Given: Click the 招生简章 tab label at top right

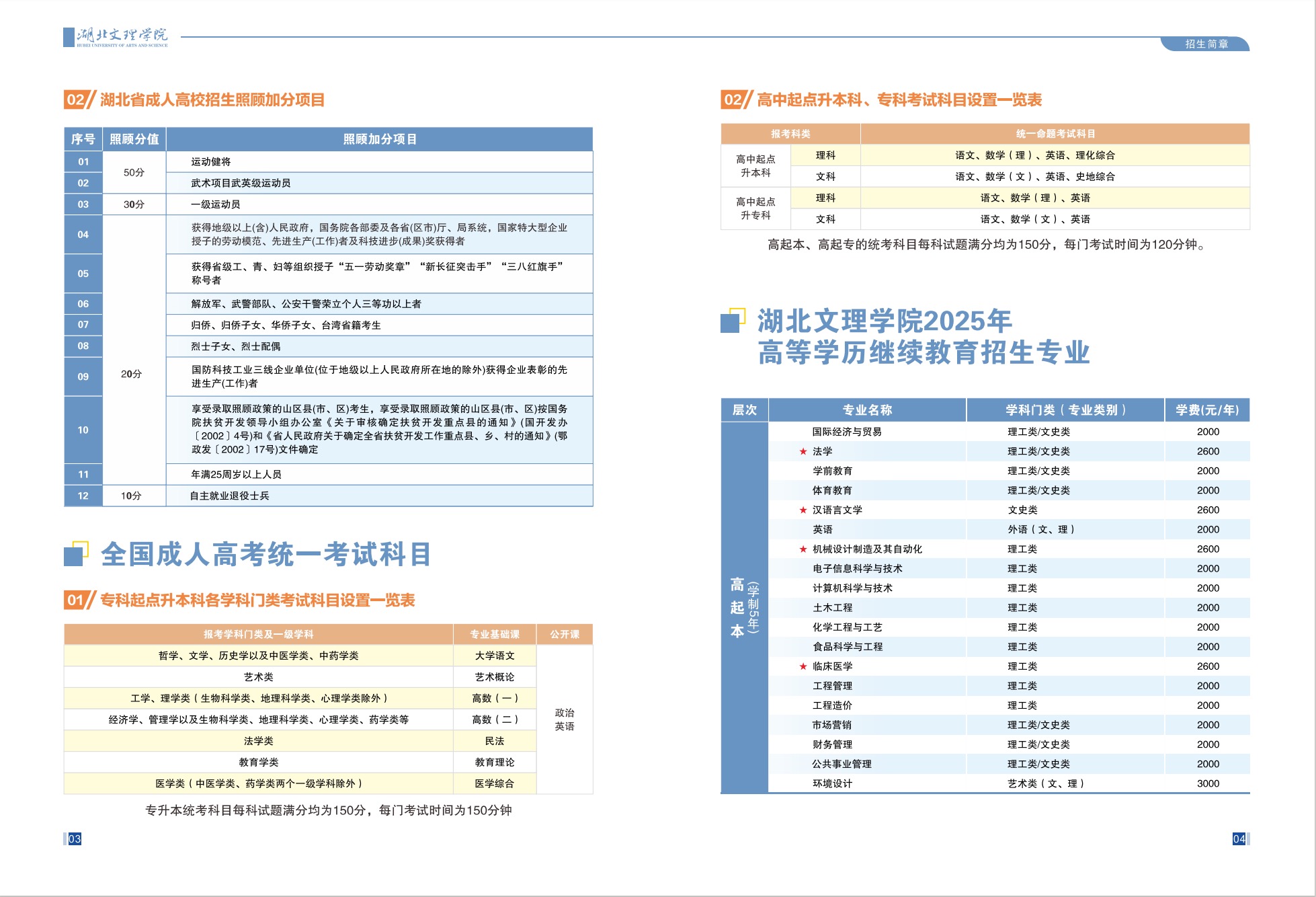Looking at the screenshot, I should tap(1206, 44).
